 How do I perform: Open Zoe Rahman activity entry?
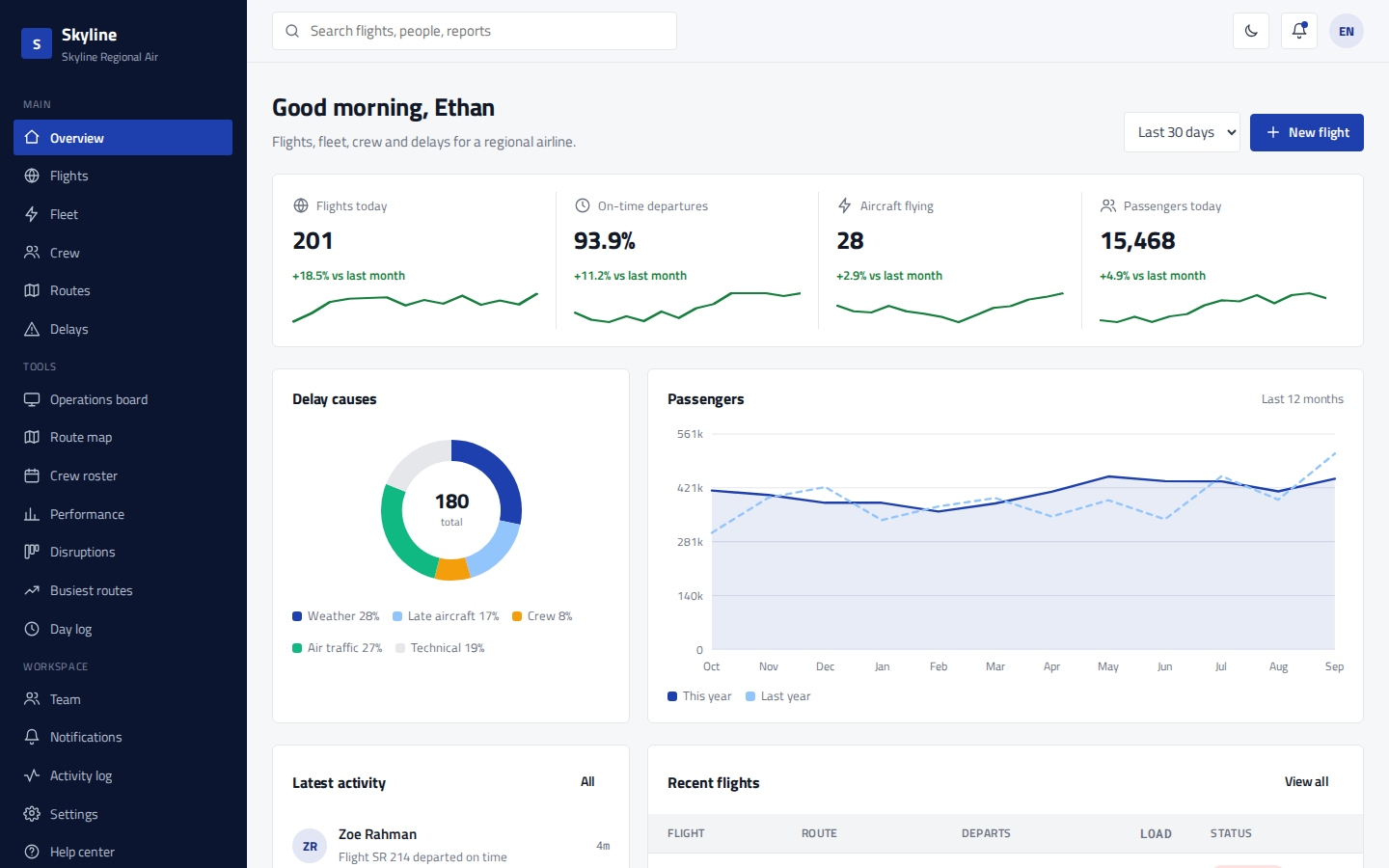point(450,846)
